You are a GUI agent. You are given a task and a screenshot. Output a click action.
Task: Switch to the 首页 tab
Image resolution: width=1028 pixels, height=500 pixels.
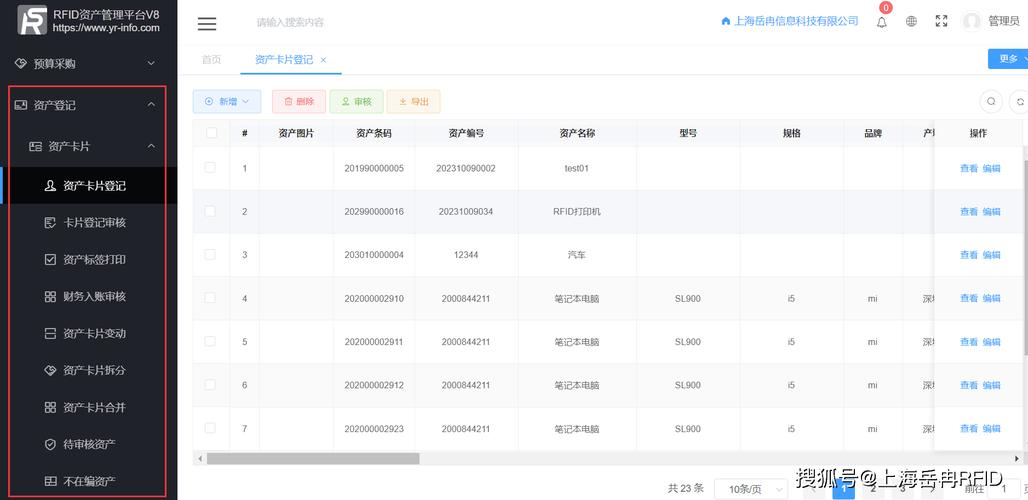(211, 60)
